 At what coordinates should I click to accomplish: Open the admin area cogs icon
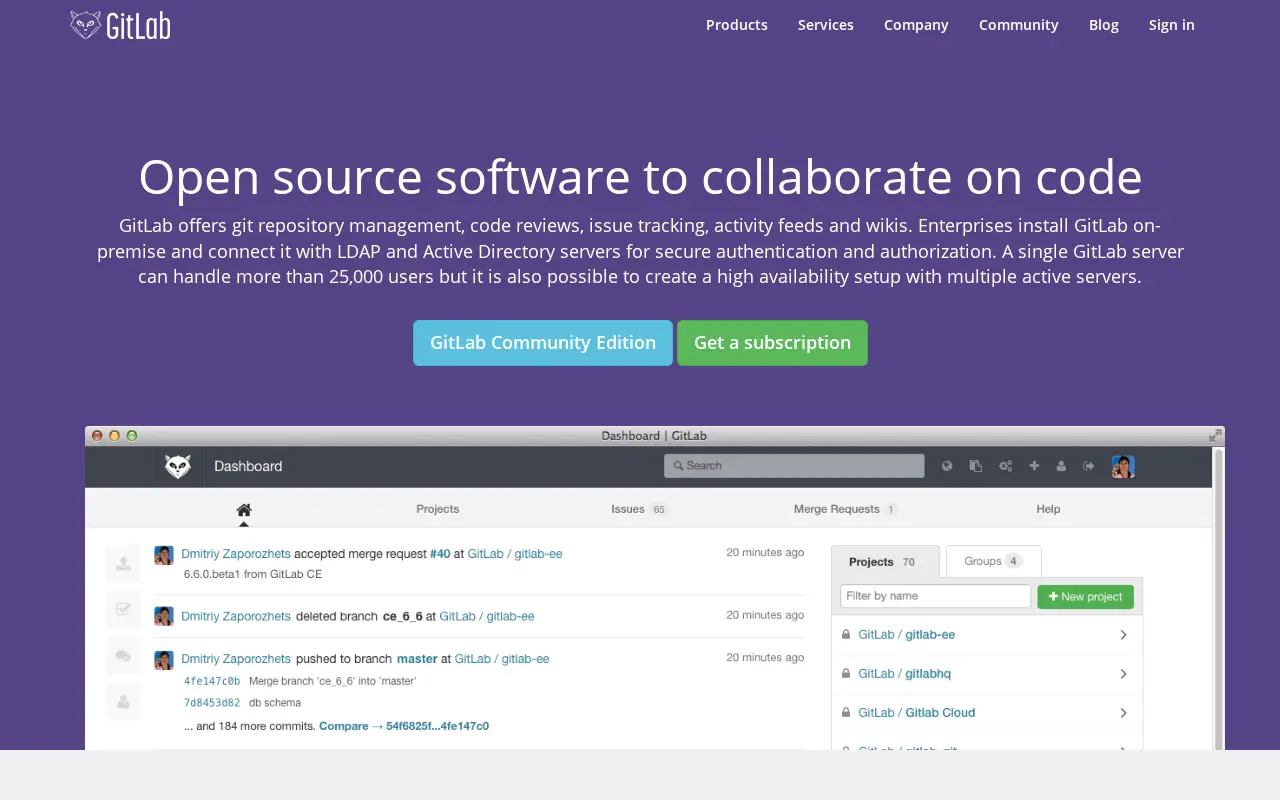click(x=1005, y=466)
